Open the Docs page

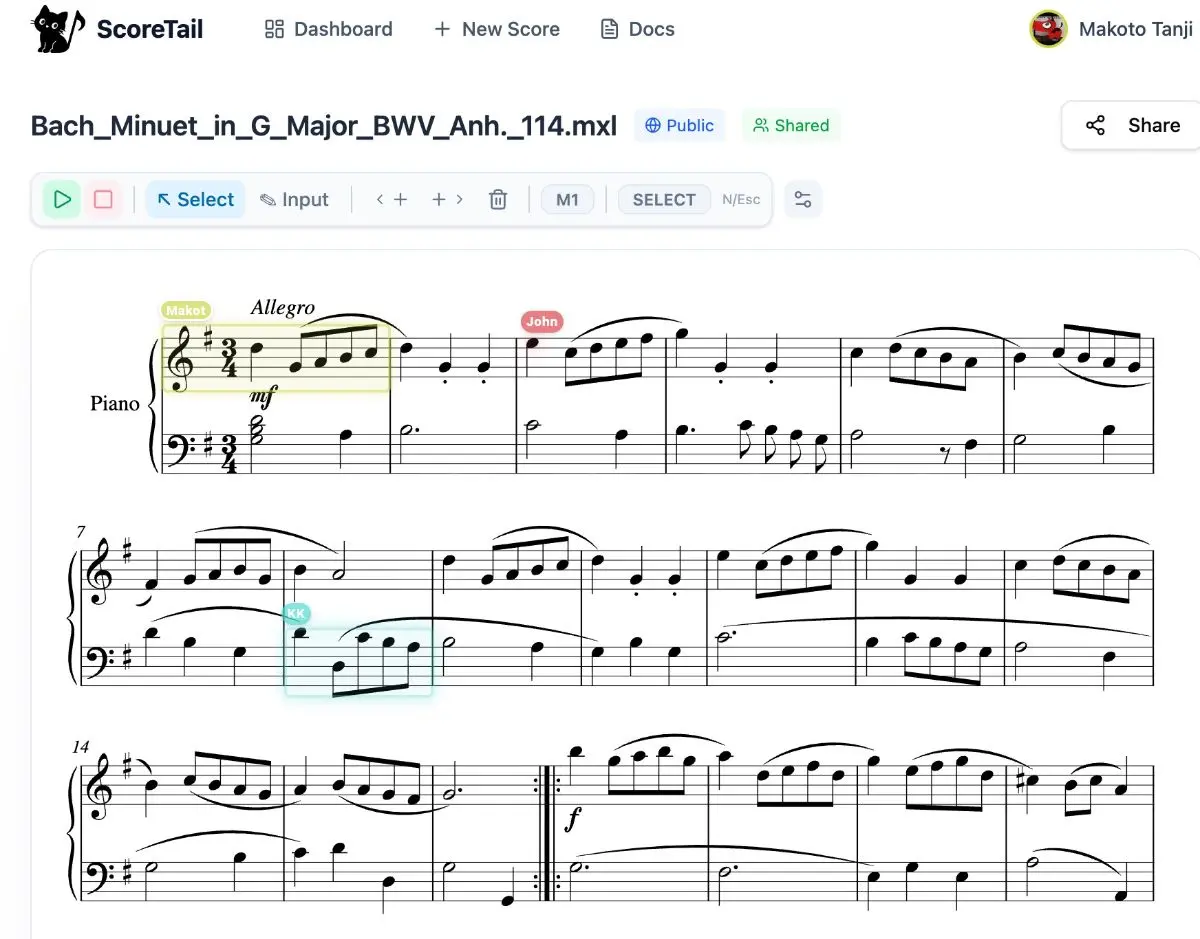(x=637, y=29)
